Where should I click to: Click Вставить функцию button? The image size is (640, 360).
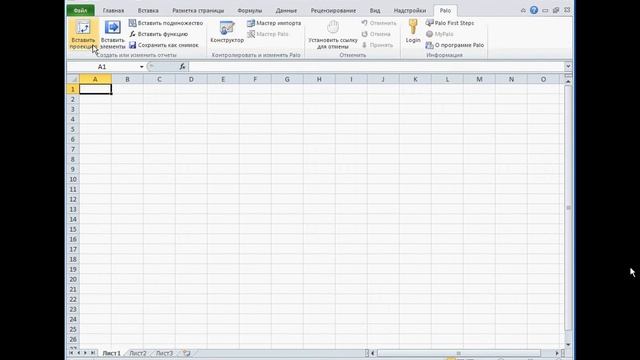(x=159, y=34)
